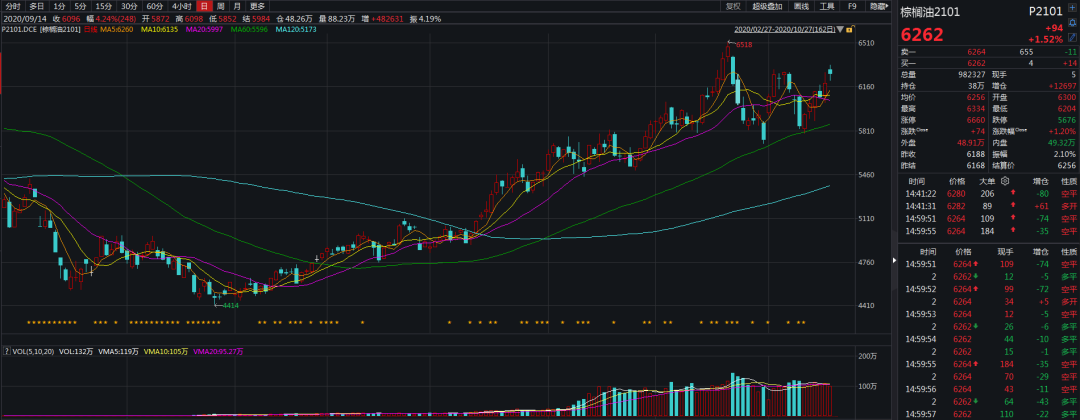Open the pencil edit icon beside price change
Image resolution: width=1080 pixels, height=420 pixels.
click(x=1074, y=37)
